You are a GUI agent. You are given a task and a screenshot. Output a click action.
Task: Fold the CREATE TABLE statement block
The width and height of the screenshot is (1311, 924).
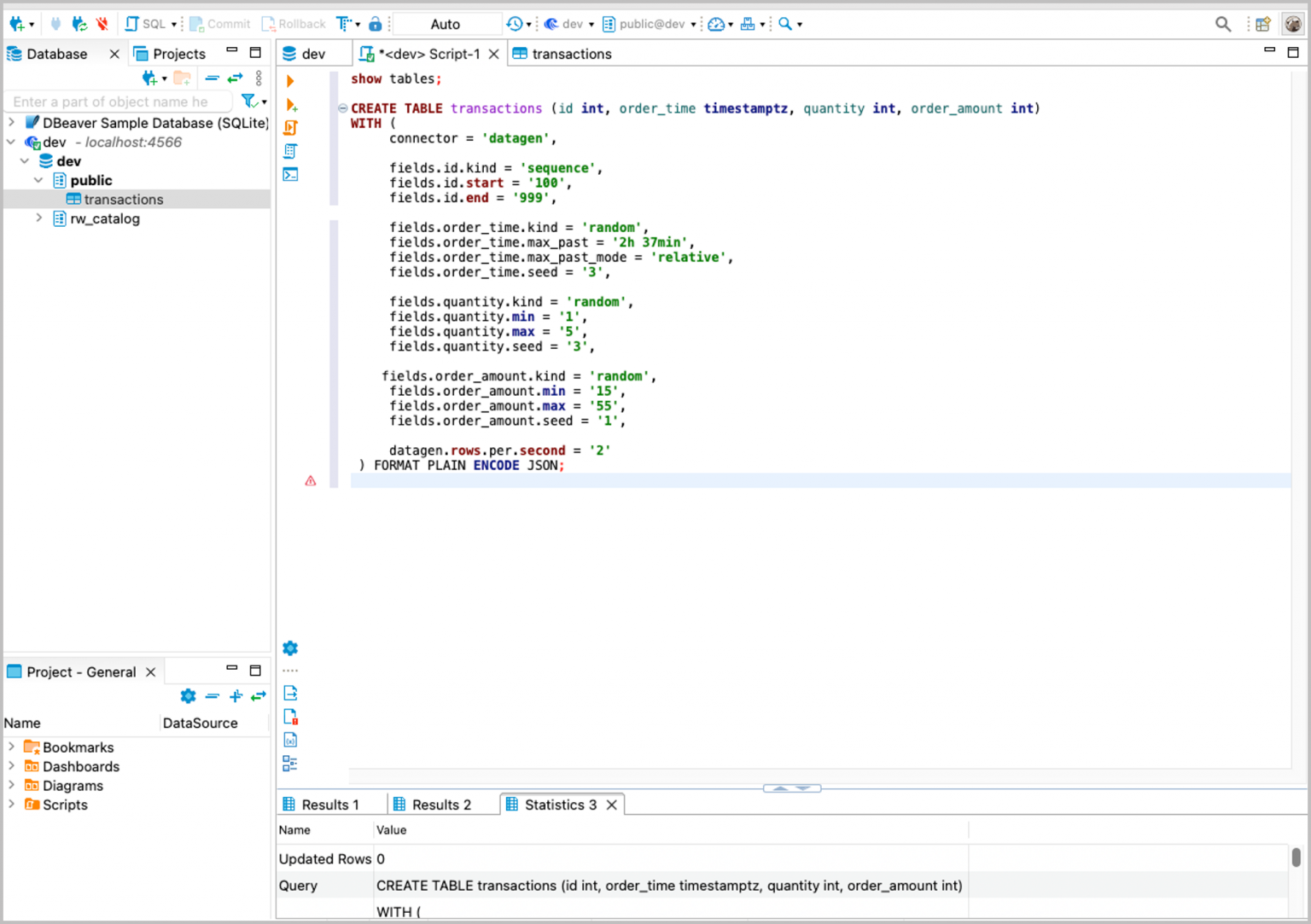coord(342,108)
